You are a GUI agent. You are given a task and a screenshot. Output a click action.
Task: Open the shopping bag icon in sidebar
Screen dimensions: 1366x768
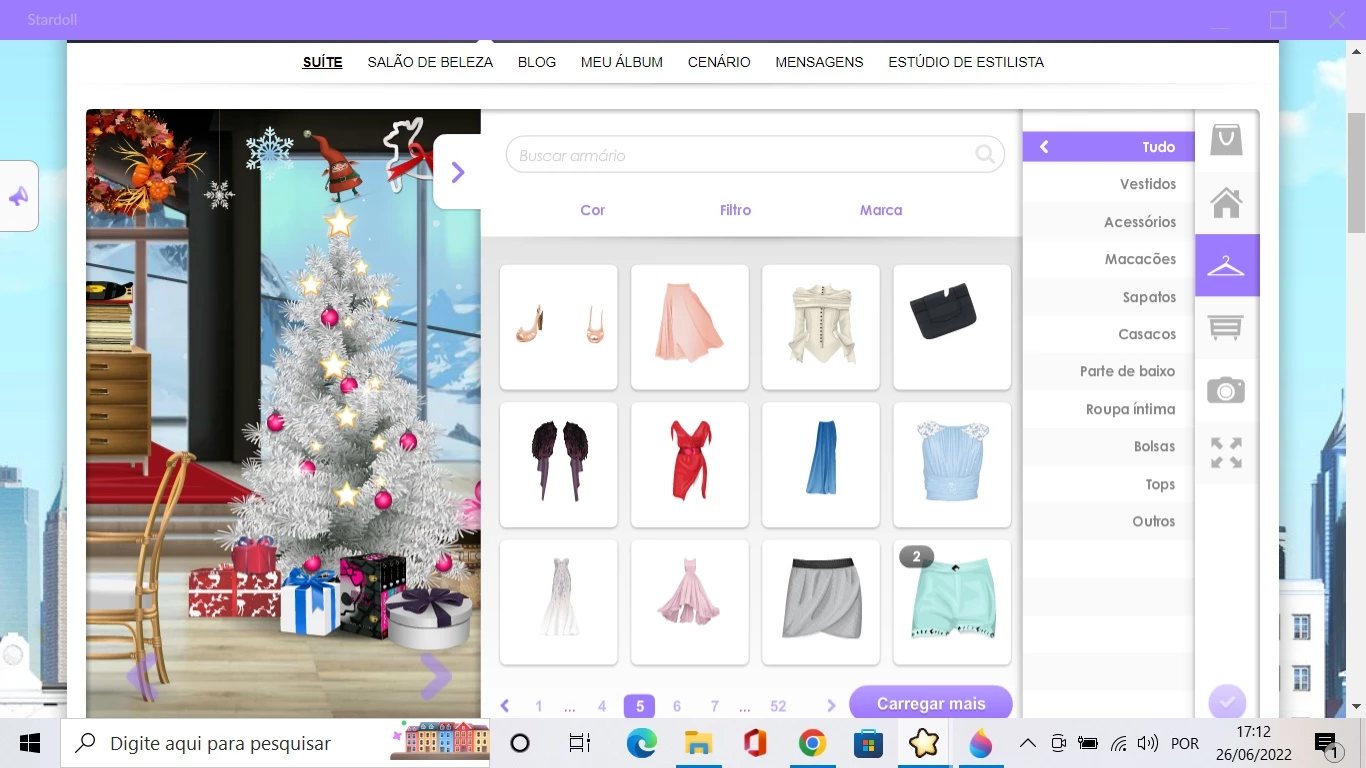[1226, 140]
